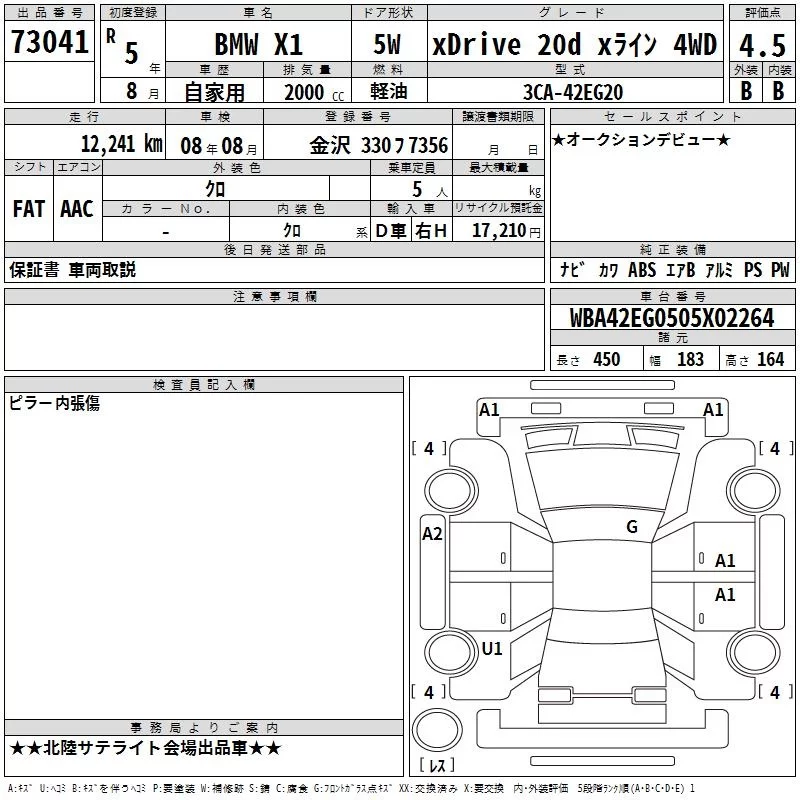This screenshot has width=800, height=800.
Task: Click the grade text xDrive 20d
Action: click(x=507, y=44)
